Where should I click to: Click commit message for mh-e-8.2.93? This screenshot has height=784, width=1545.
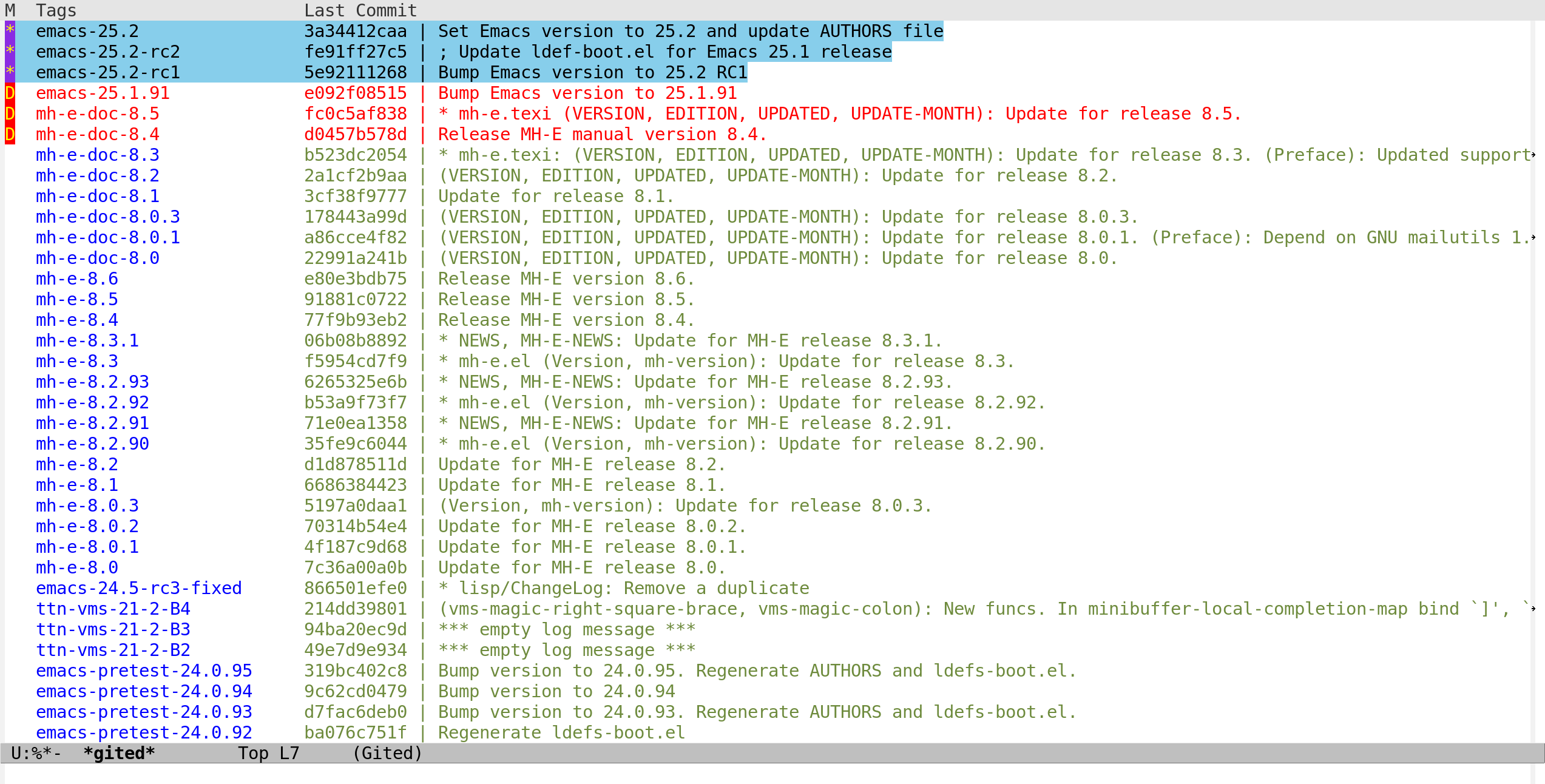pyautogui.click(x=695, y=382)
